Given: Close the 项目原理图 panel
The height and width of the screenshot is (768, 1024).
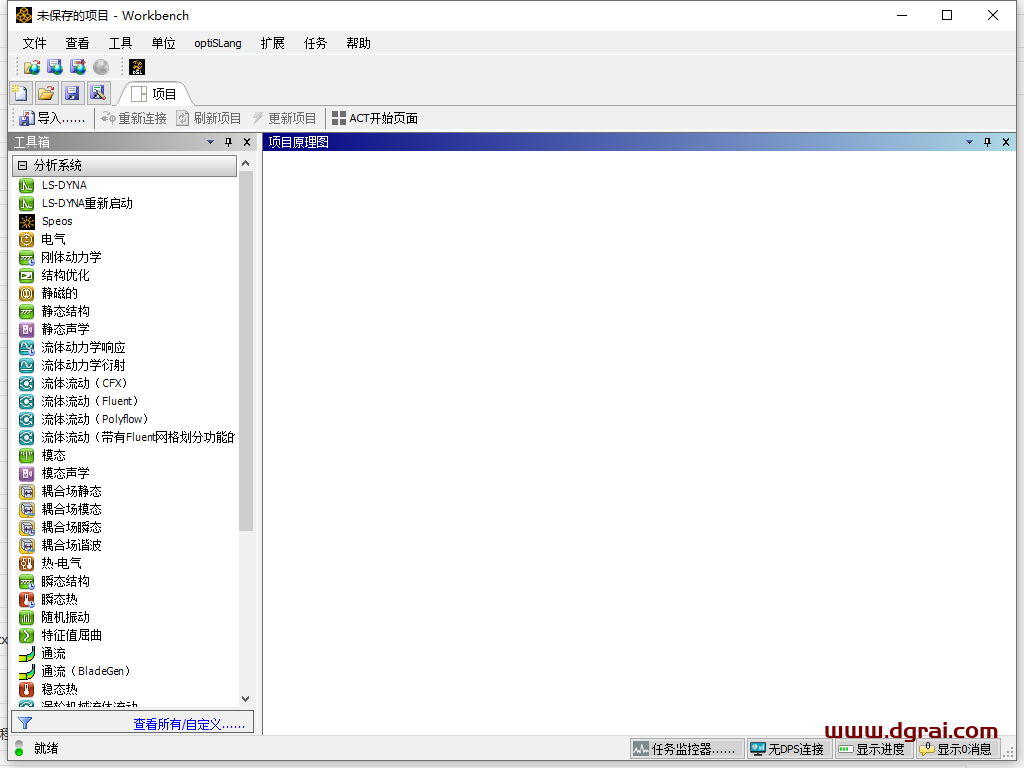Looking at the screenshot, I should coord(1006,142).
